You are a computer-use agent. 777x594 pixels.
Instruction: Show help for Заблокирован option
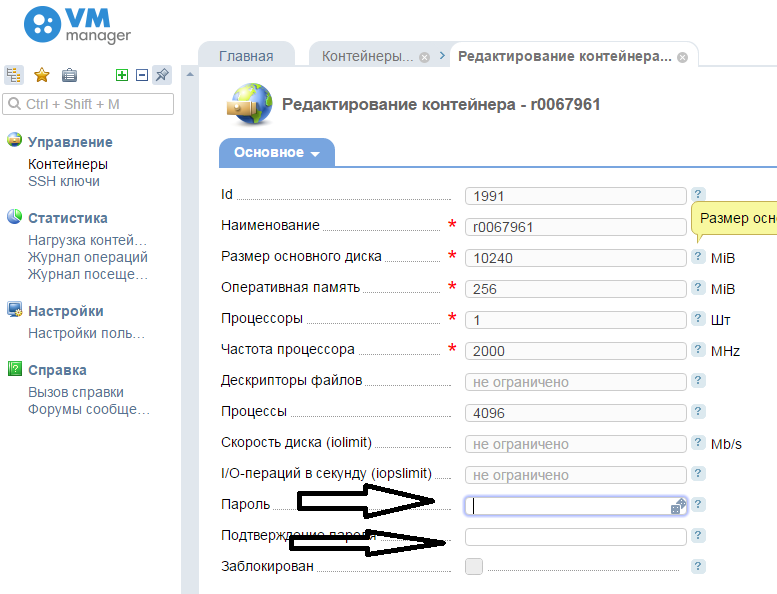698,566
